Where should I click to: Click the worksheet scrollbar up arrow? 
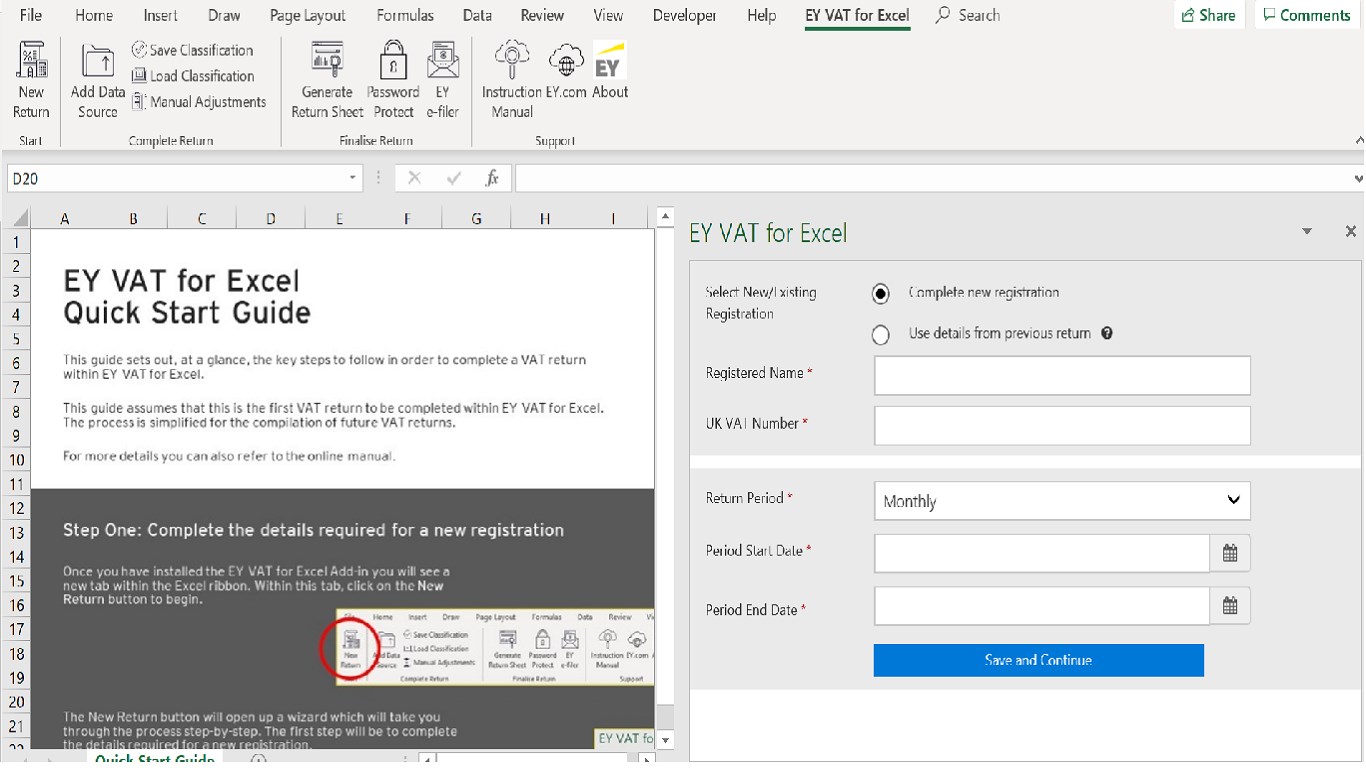click(x=667, y=218)
